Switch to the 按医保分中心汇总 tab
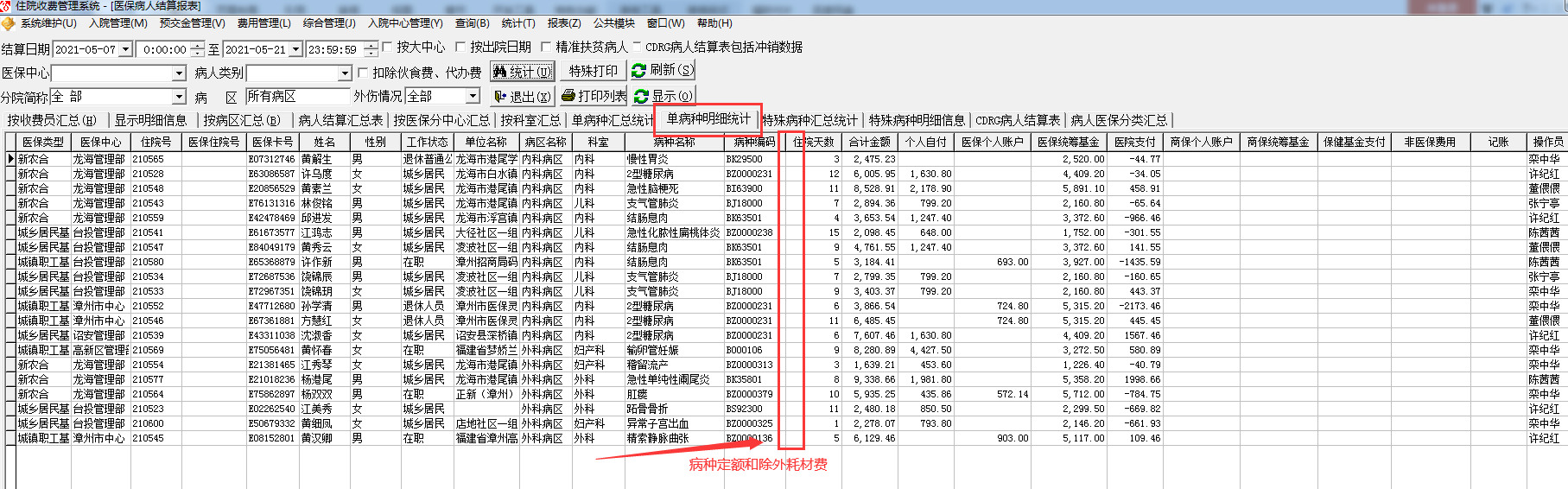 click(441, 120)
